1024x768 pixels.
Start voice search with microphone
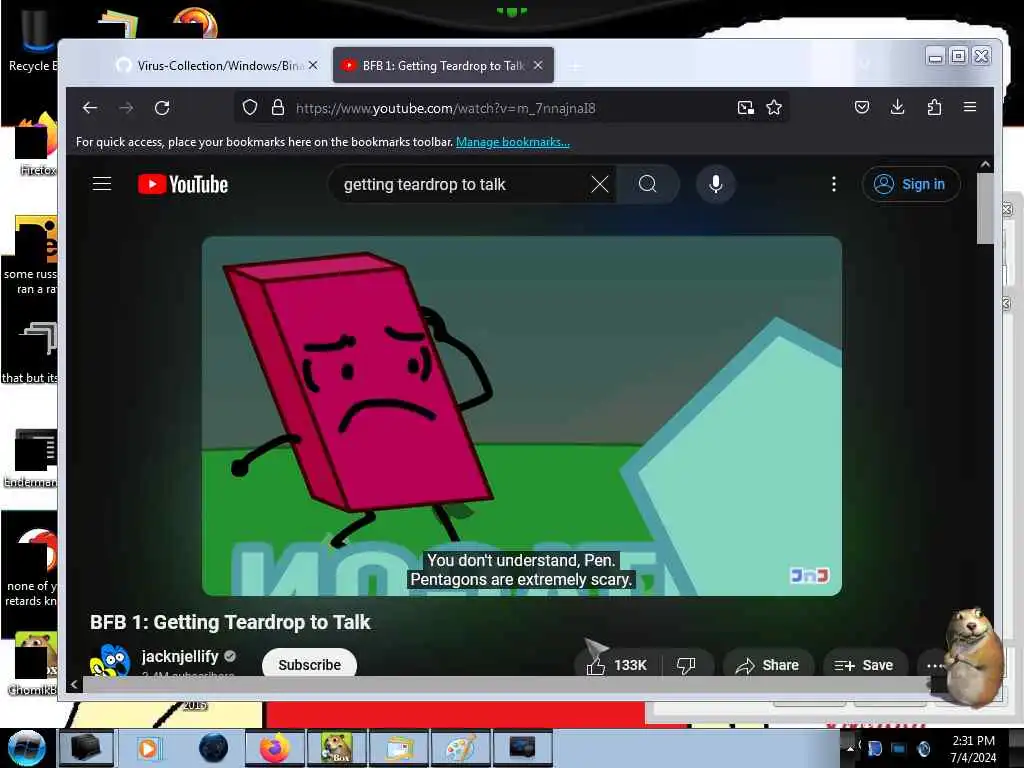pos(716,184)
